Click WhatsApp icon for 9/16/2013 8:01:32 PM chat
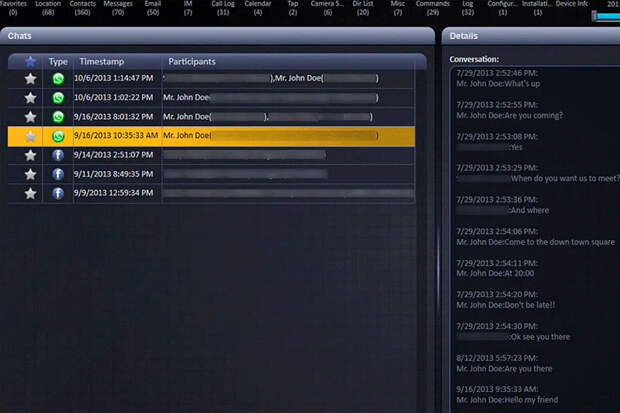 (58, 117)
